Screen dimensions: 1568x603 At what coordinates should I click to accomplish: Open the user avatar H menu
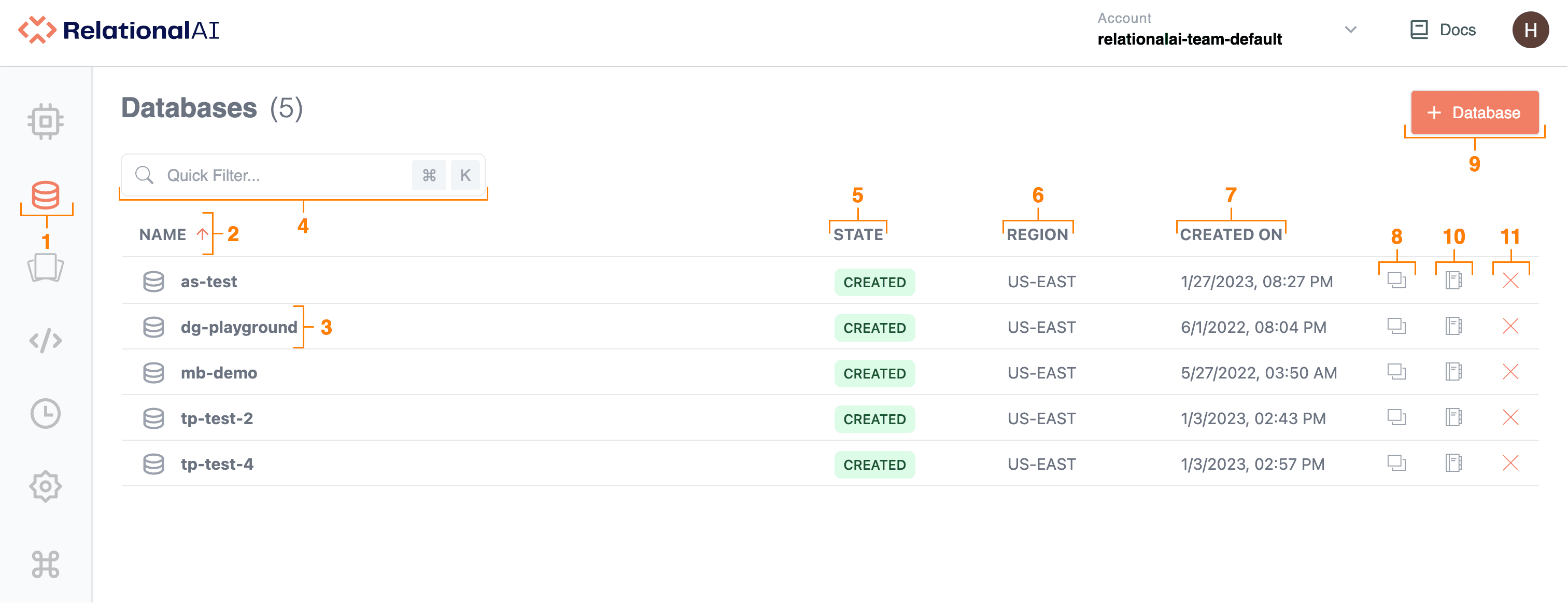pos(1530,30)
